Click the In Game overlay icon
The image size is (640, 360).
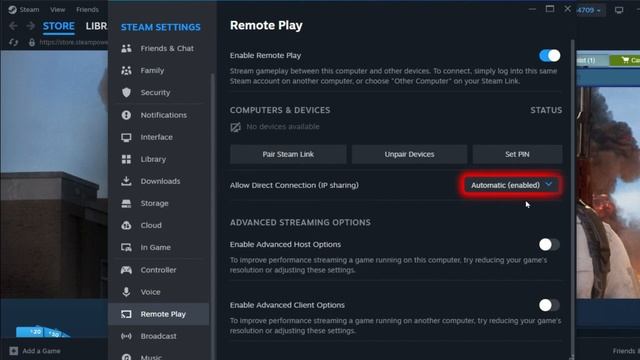pyautogui.click(x=126, y=247)
